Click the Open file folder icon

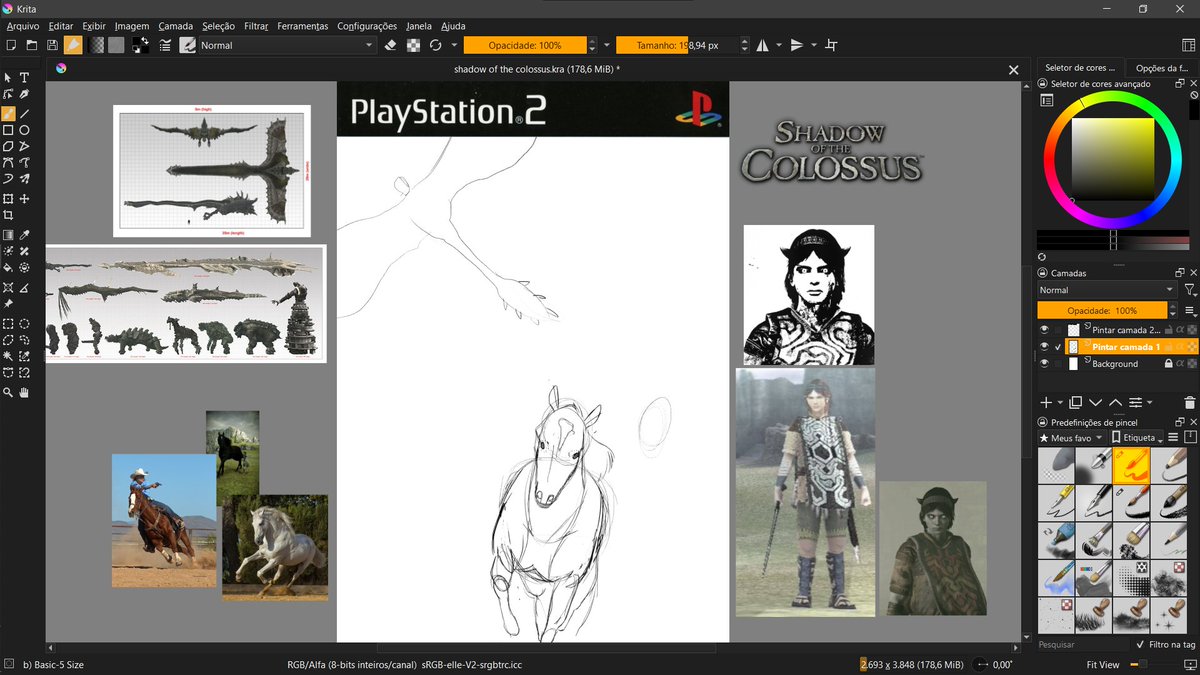tap(31, 45)
